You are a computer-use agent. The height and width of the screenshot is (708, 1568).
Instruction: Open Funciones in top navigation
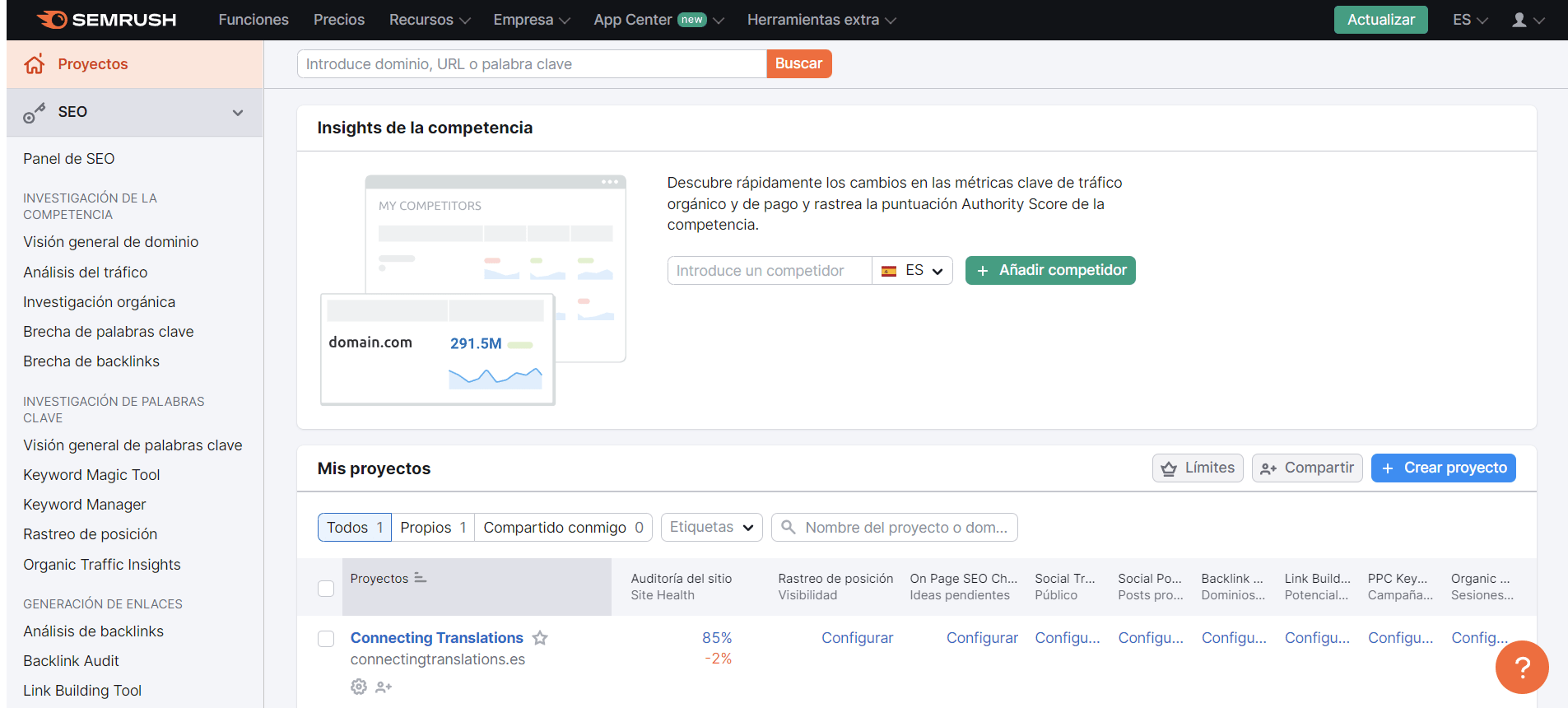pos(254,20)
